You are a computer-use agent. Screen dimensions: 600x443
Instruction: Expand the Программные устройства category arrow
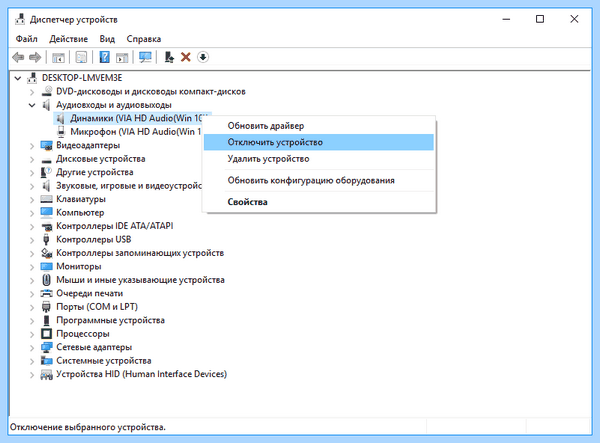pos(32,321)
